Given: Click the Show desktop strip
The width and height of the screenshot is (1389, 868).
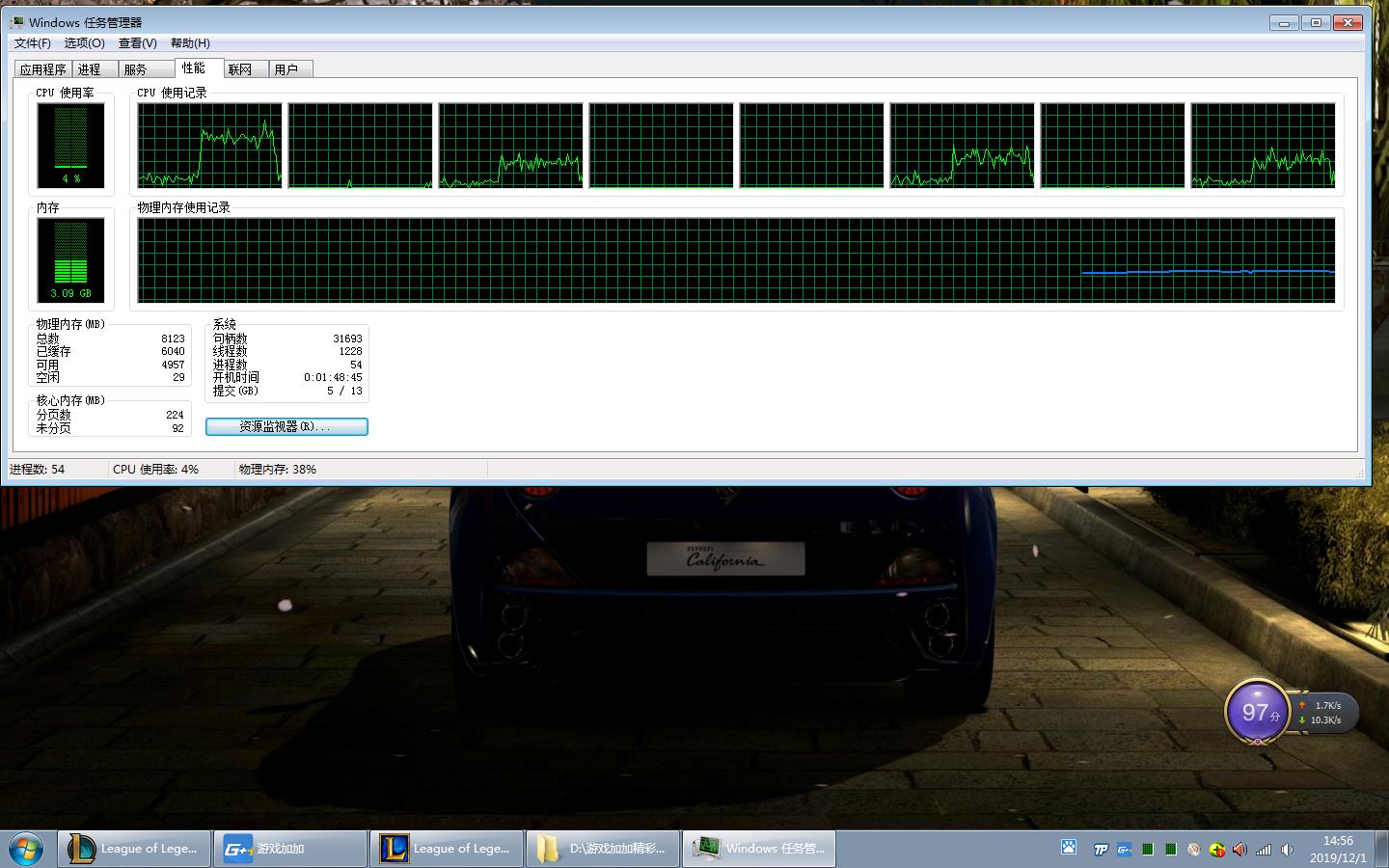Looking at the screenshot, I should 1381,849.
